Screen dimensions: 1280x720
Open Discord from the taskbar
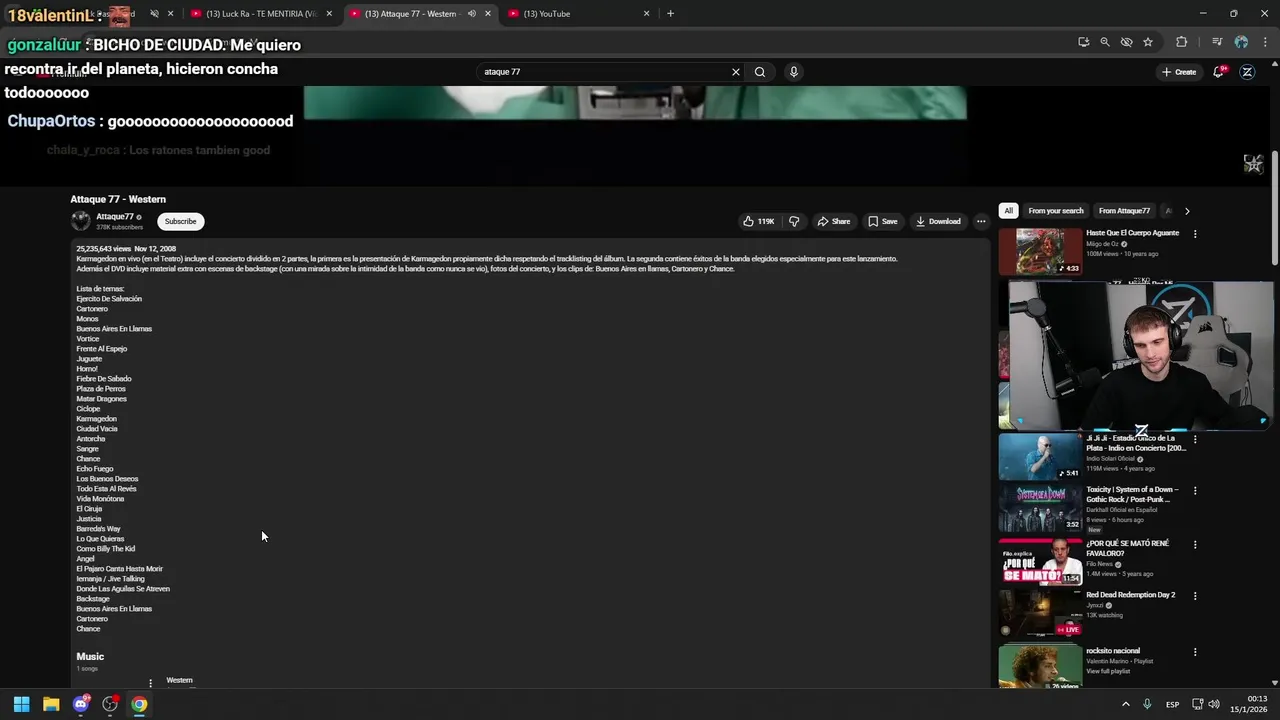click(81, 704)
